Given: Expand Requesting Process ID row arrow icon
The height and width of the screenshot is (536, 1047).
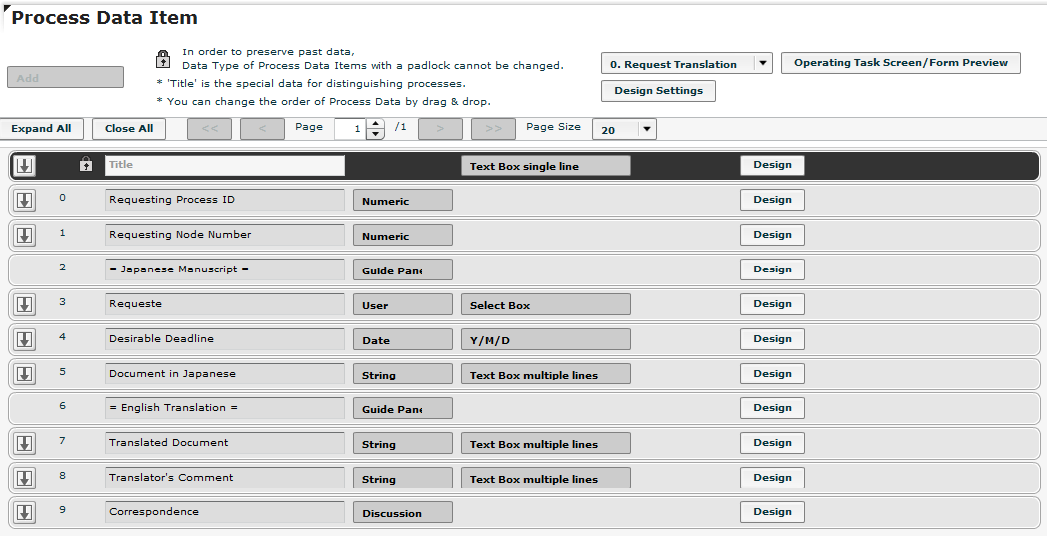Looking at the screenshot, I should 25,200.
